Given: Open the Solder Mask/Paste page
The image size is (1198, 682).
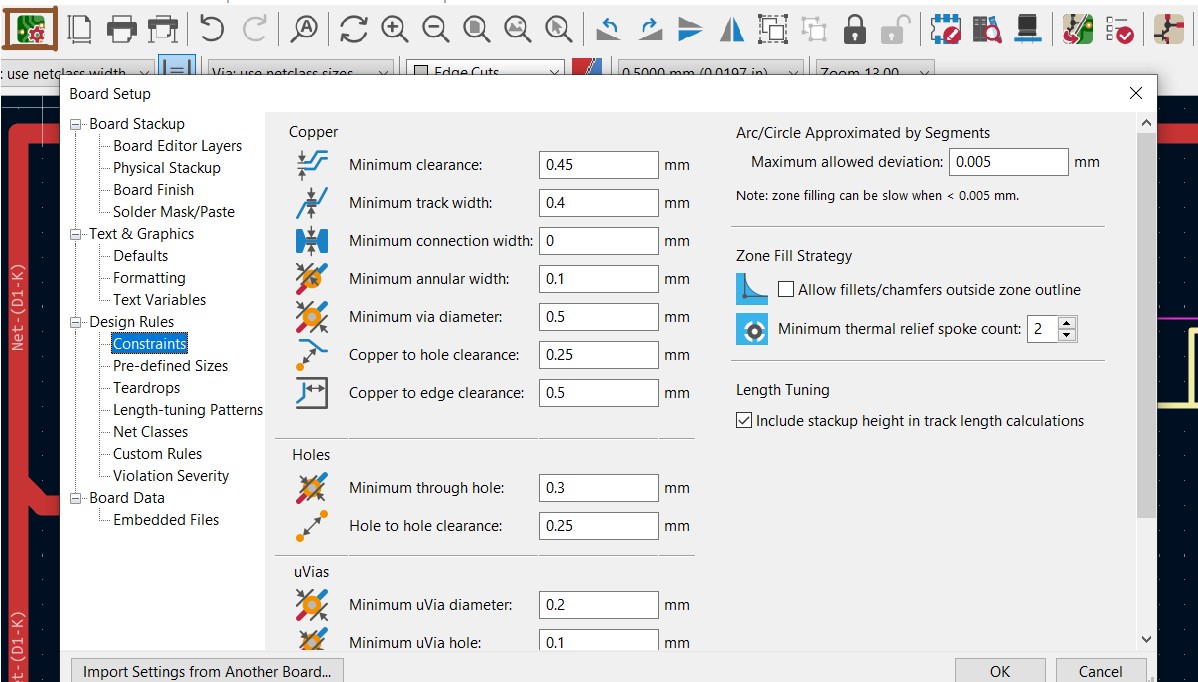Looking at the screenshot, I should (x=173, y=212).
